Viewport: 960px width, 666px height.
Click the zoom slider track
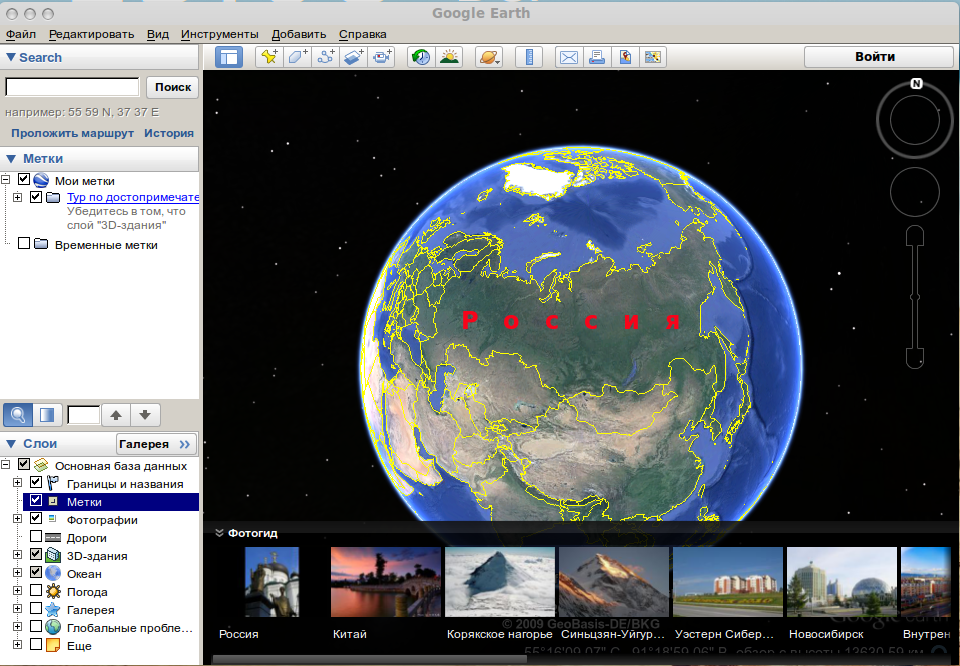(915, 297)
